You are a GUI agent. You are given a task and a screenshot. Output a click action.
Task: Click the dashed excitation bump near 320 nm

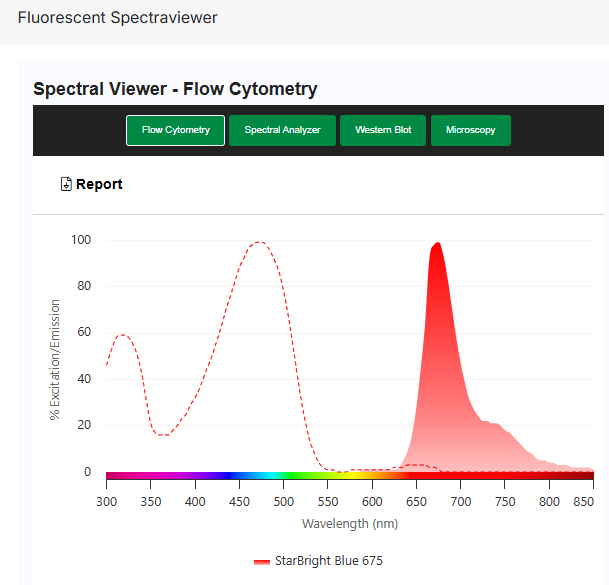122,335
